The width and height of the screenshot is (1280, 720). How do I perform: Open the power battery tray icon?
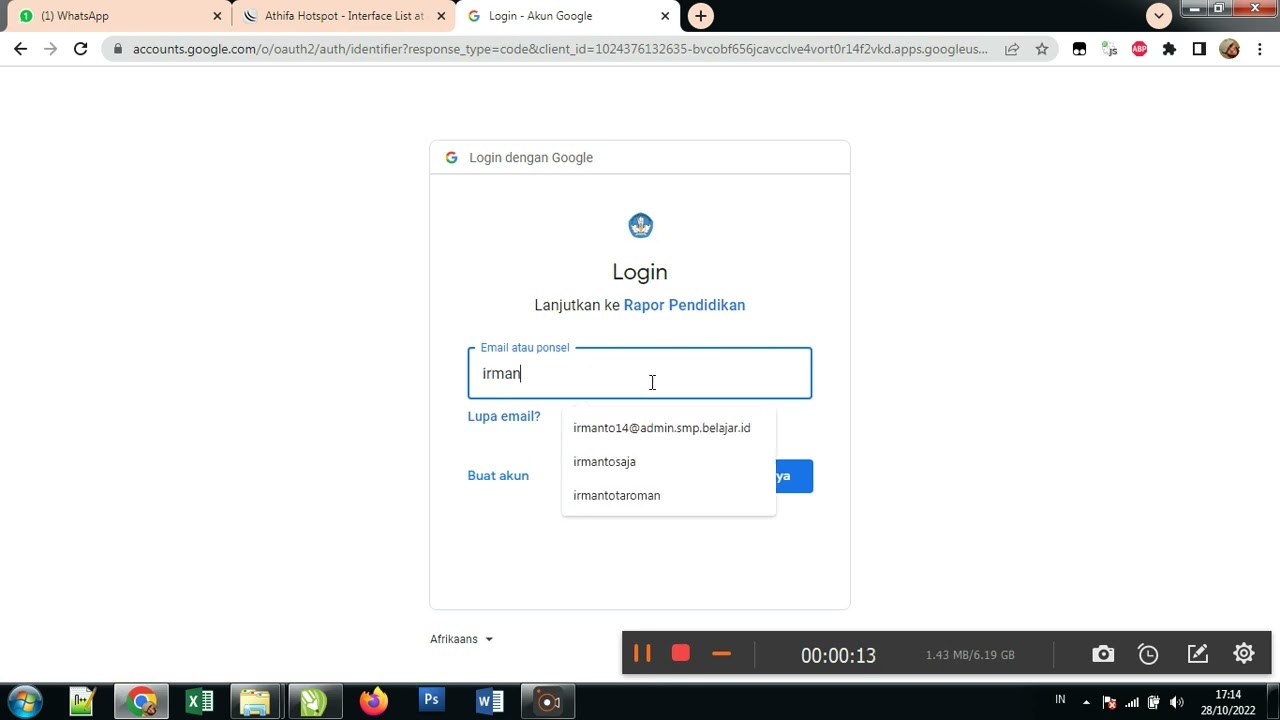1154,702
